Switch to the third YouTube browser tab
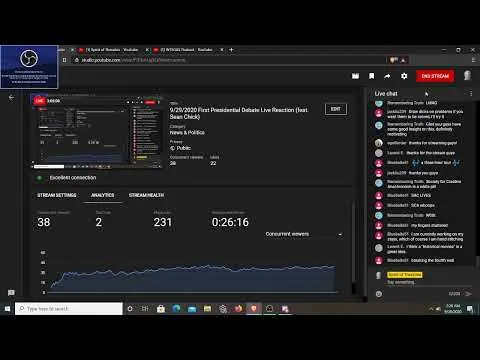 pyautogui.click(x=186, y=50)
